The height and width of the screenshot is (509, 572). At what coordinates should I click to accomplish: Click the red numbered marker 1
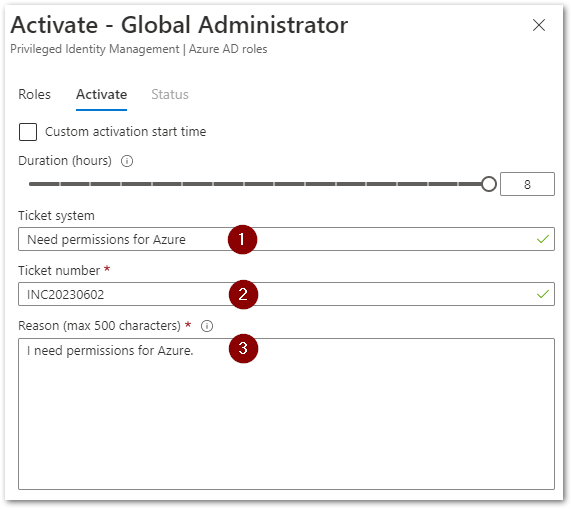click(x=242, y=239)
